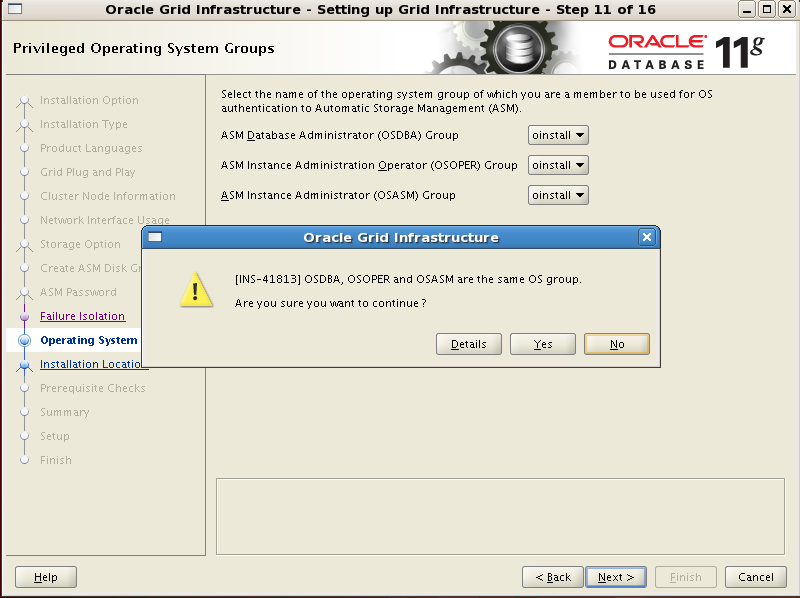This screenshot has height=598, width=800.
Task: Minimize the installer window
Action: point(747,9)
